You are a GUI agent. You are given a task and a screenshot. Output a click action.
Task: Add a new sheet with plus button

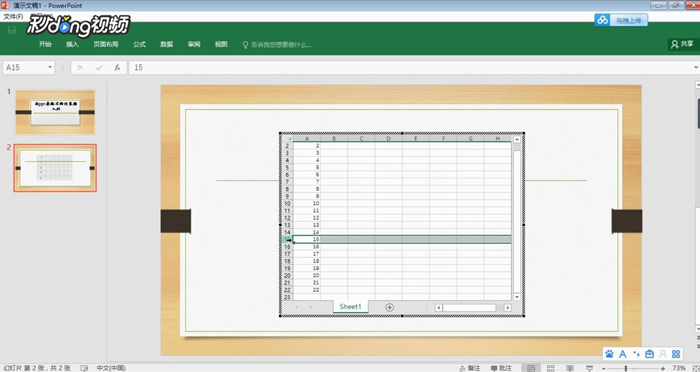tap(389, 307)
